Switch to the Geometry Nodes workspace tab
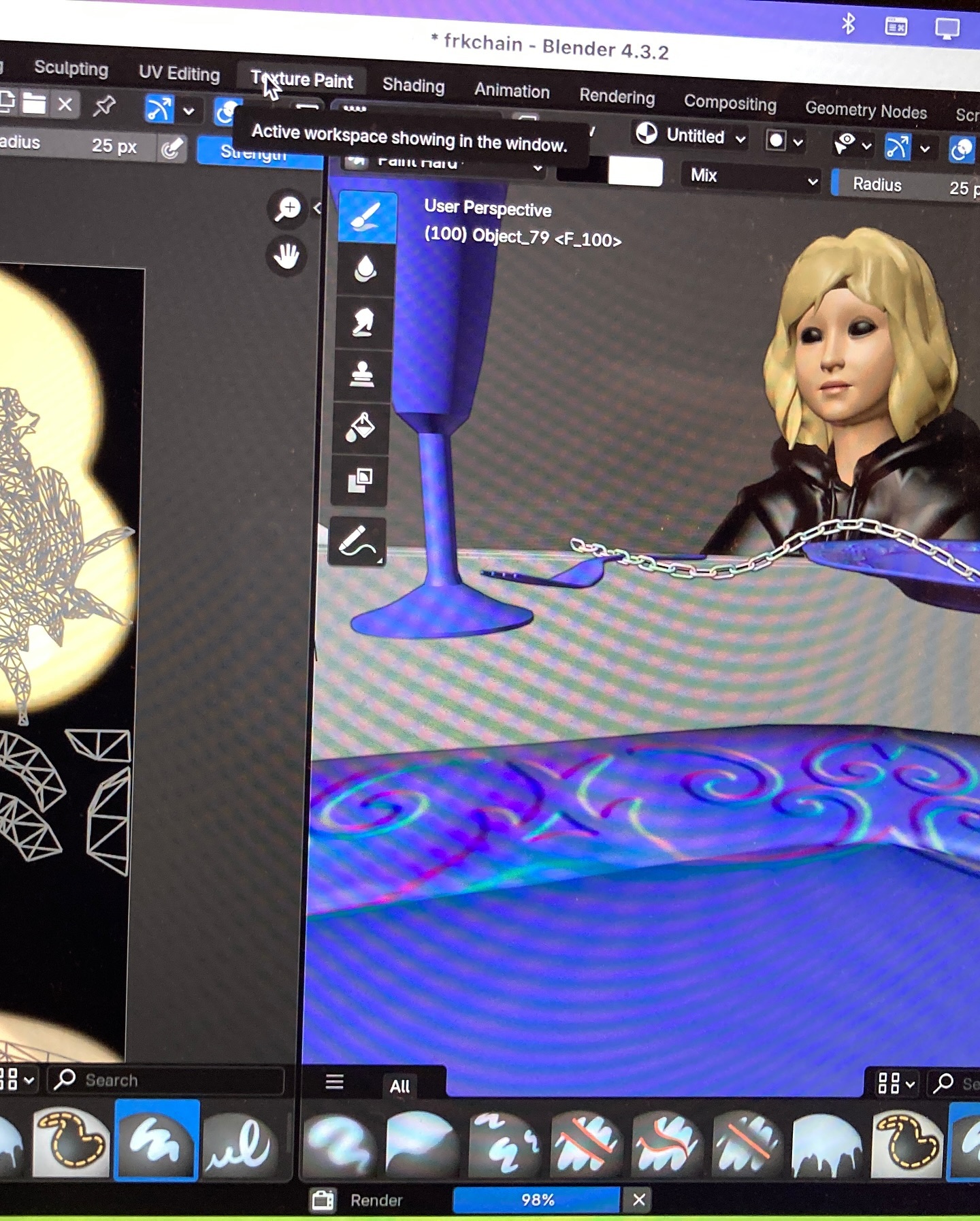 pos(866,110)
